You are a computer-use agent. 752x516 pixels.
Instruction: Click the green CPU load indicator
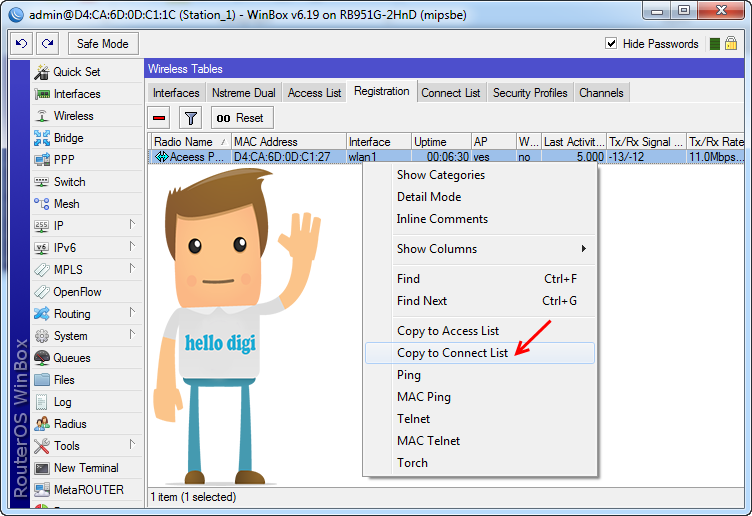point(715,44)
